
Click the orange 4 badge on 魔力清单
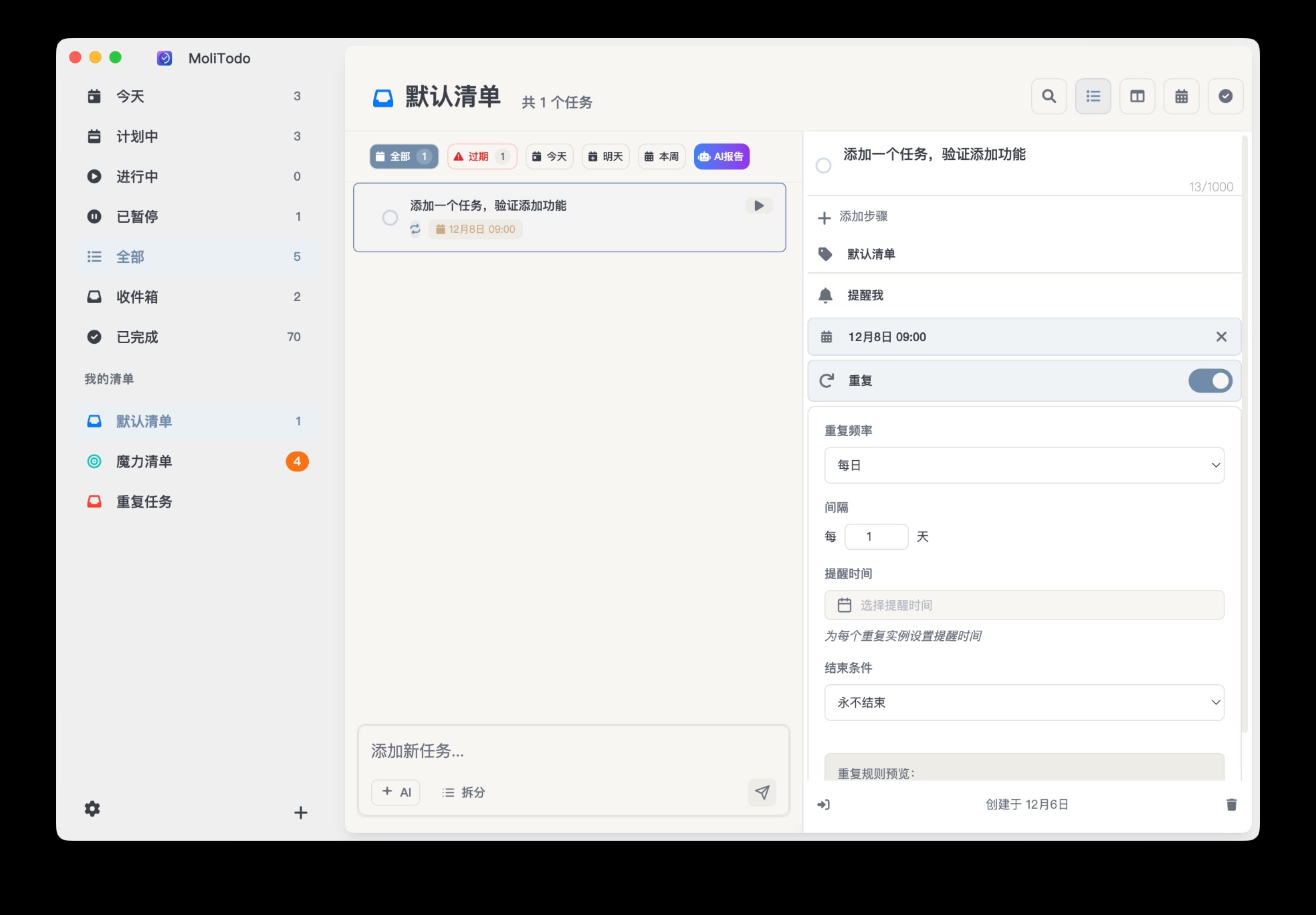tap(297, 462)
